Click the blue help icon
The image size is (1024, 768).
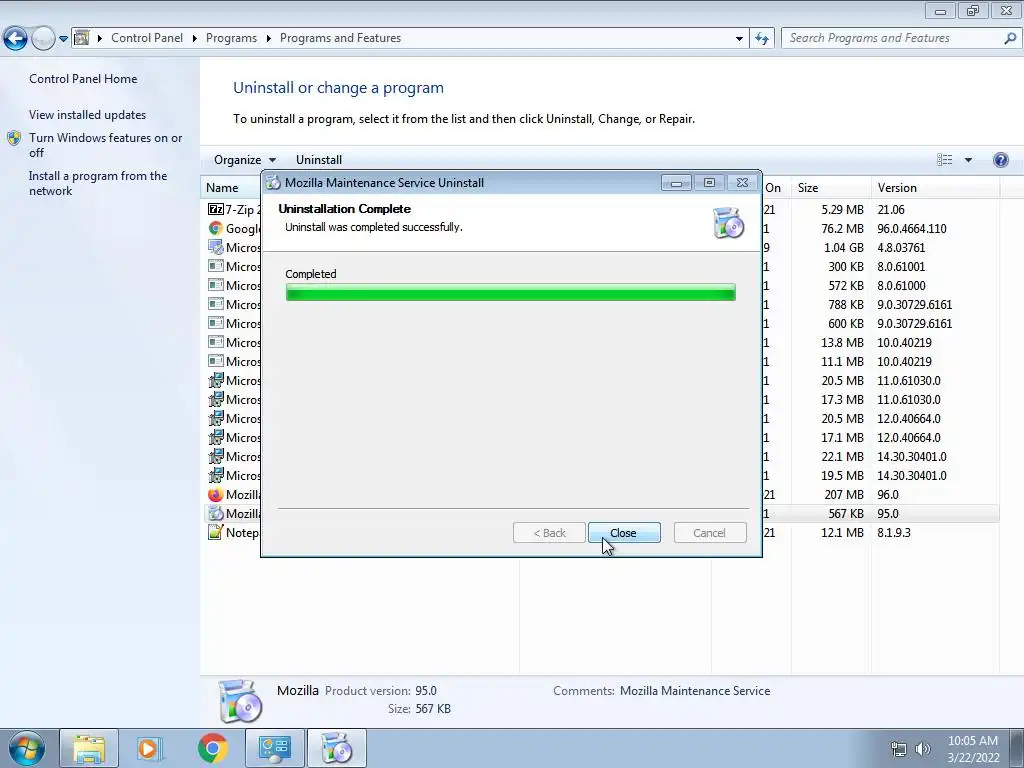1000,160
